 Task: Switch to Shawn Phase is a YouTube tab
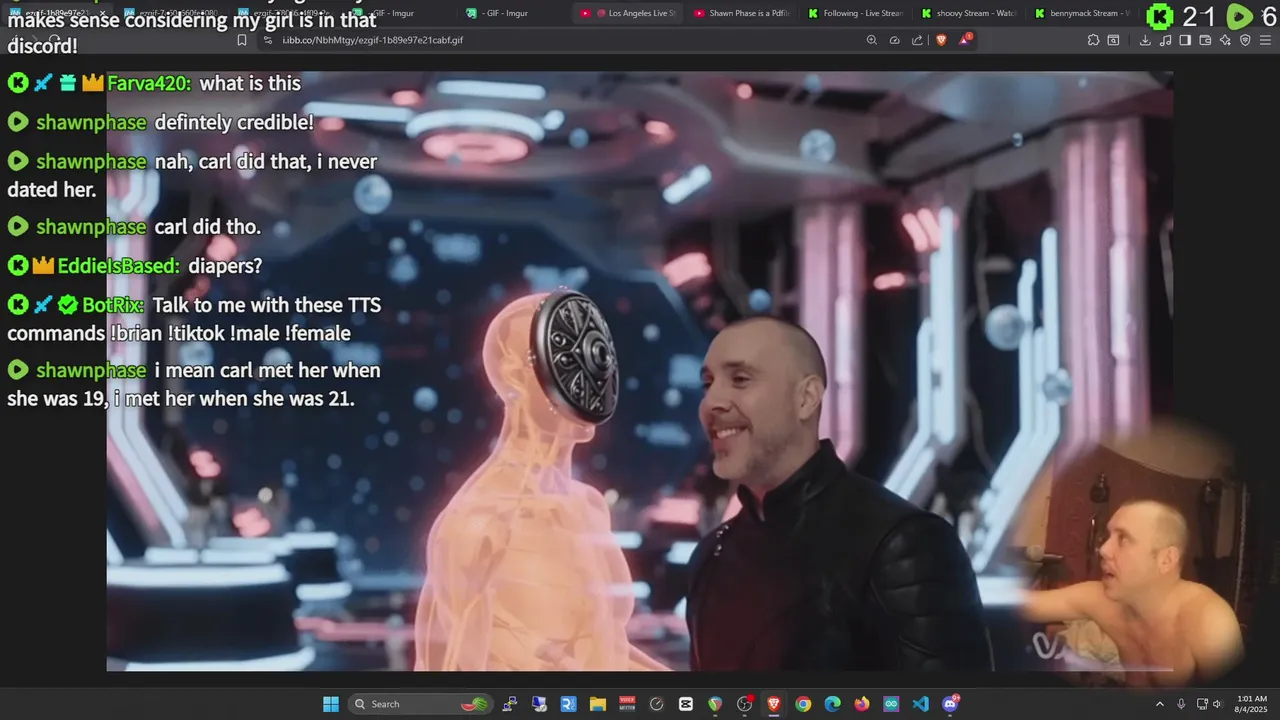[x=743, y=13]
